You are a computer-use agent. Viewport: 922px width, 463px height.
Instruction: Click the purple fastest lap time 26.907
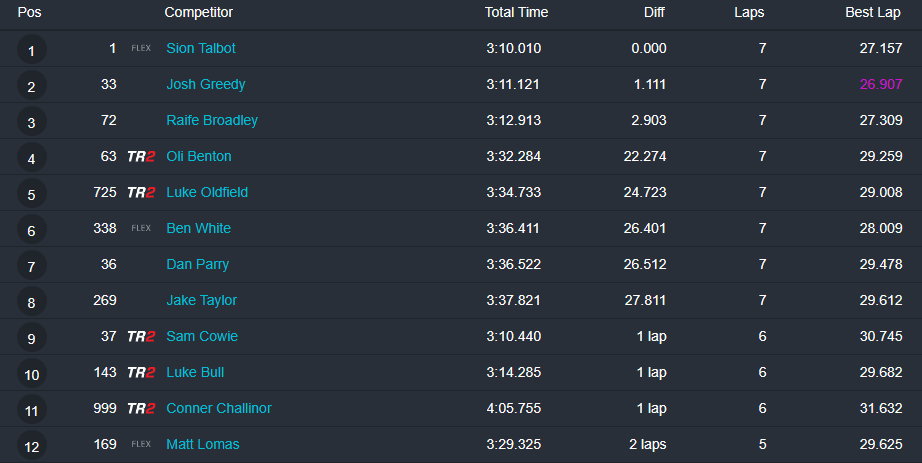click(881, 84)
